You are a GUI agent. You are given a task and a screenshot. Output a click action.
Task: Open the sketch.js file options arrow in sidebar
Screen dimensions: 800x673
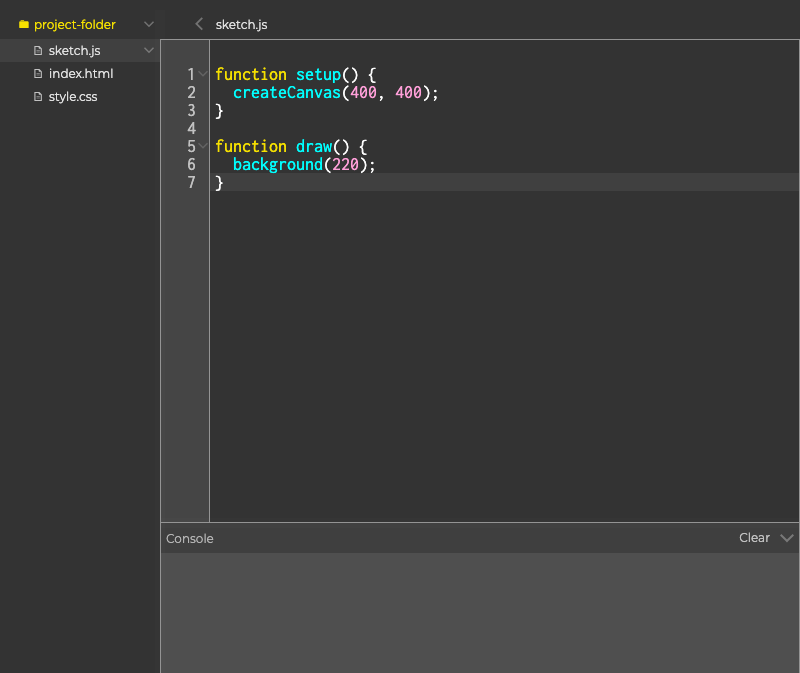point(149,50)
